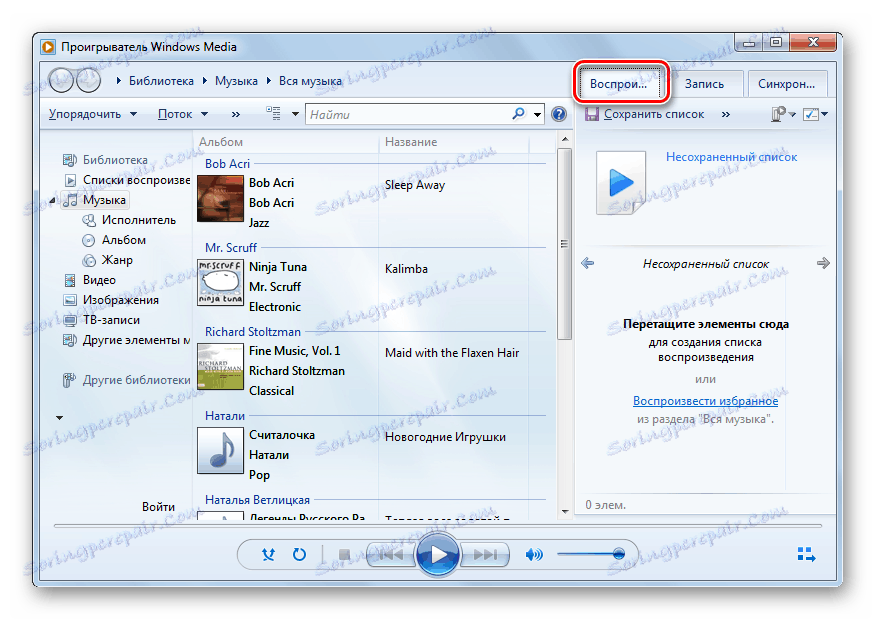This screenshot has height=620, width=876.
Task: Select the Sleep Away track
Action: (415, 185)
